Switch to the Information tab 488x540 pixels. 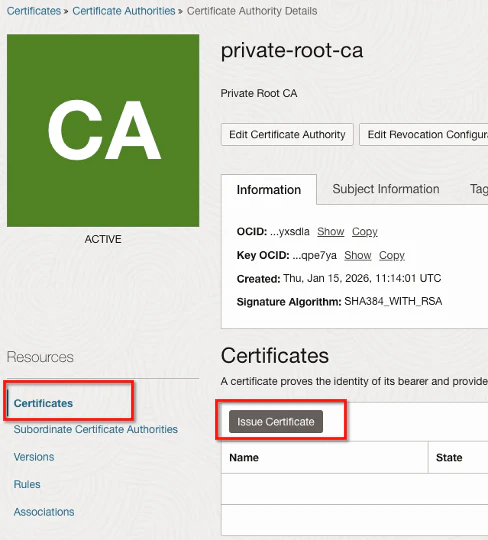point(269,190)
